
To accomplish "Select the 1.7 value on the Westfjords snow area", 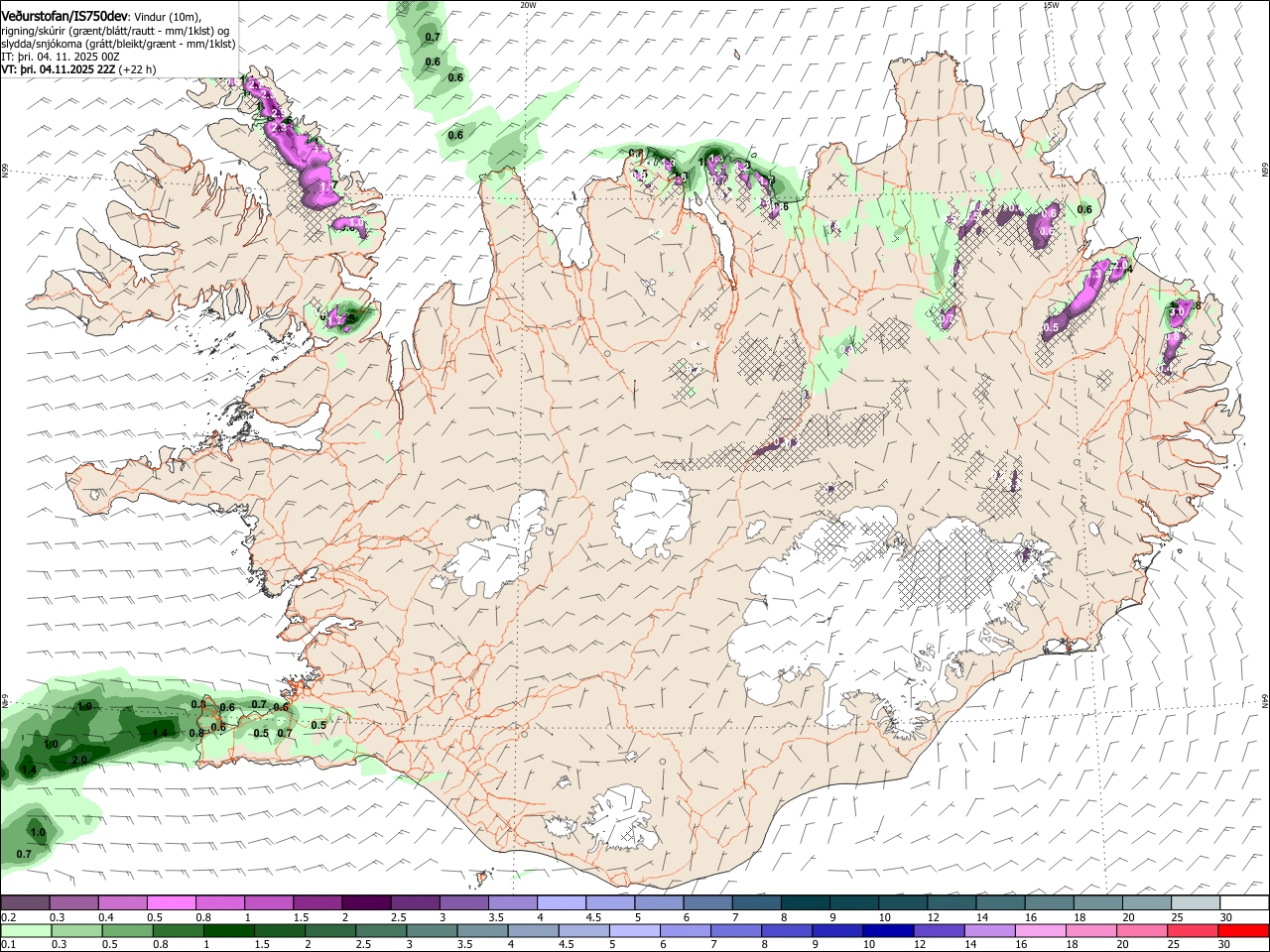I will (x=329, y=185).
